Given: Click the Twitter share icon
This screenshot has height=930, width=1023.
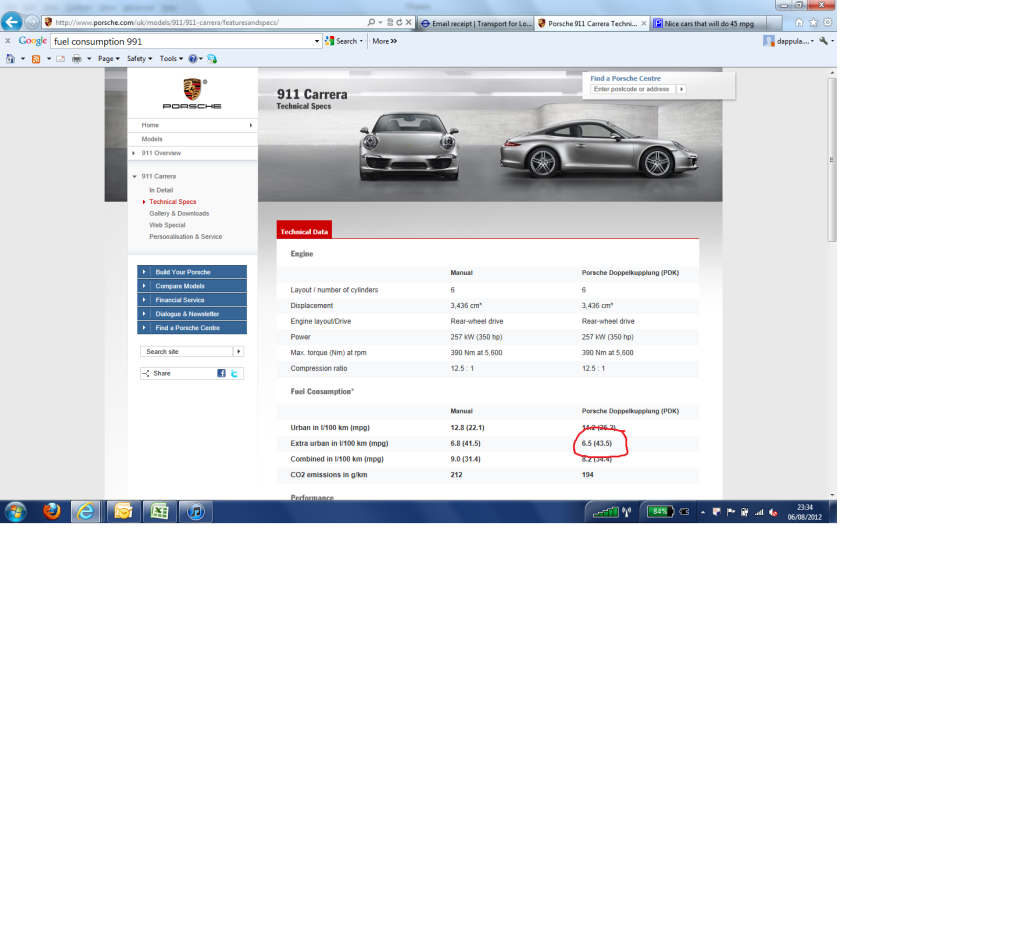Looking at the screenshot, I should click(x=234, y=373).
